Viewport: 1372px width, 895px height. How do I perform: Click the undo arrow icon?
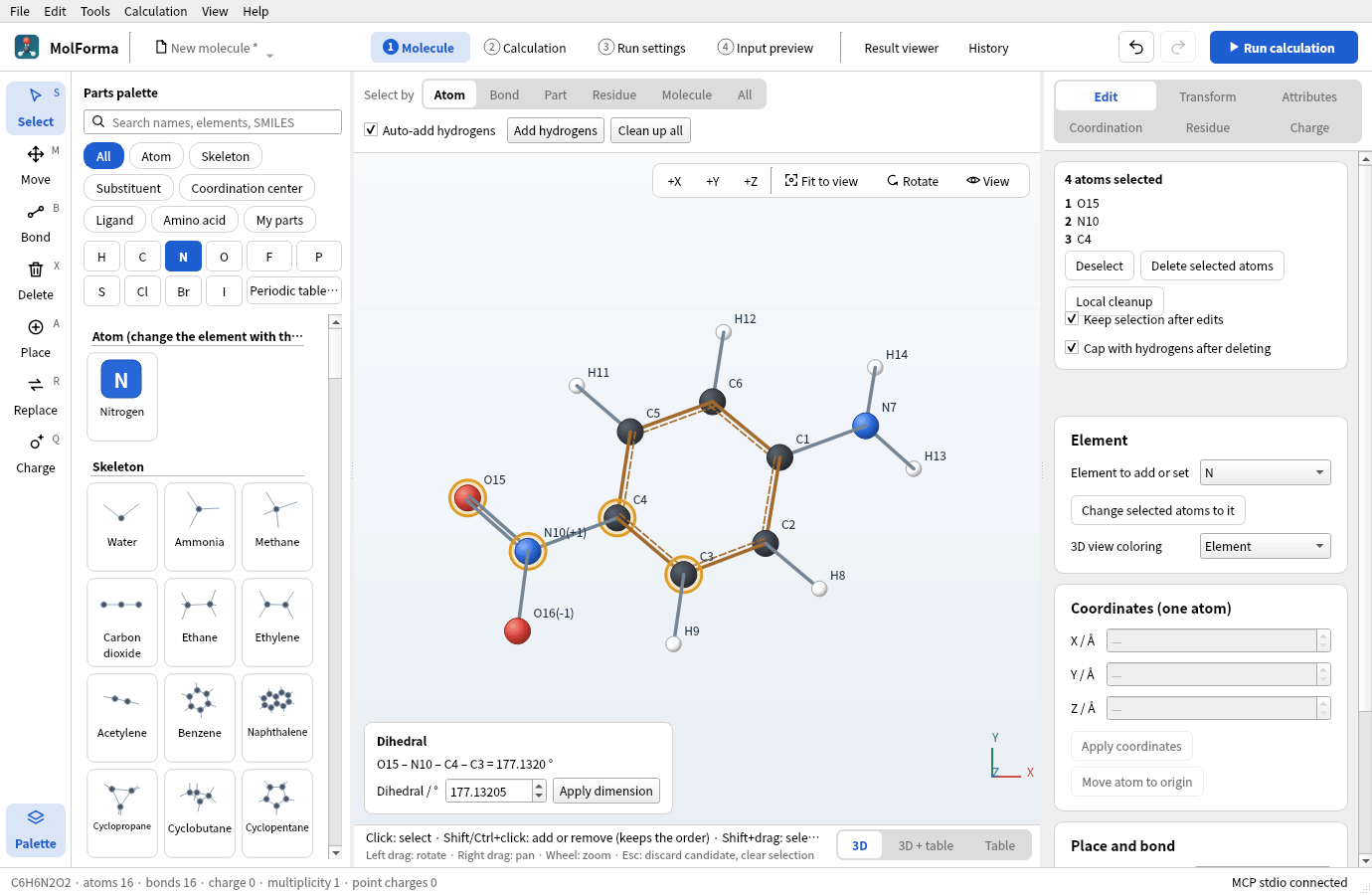point(1136,47)
